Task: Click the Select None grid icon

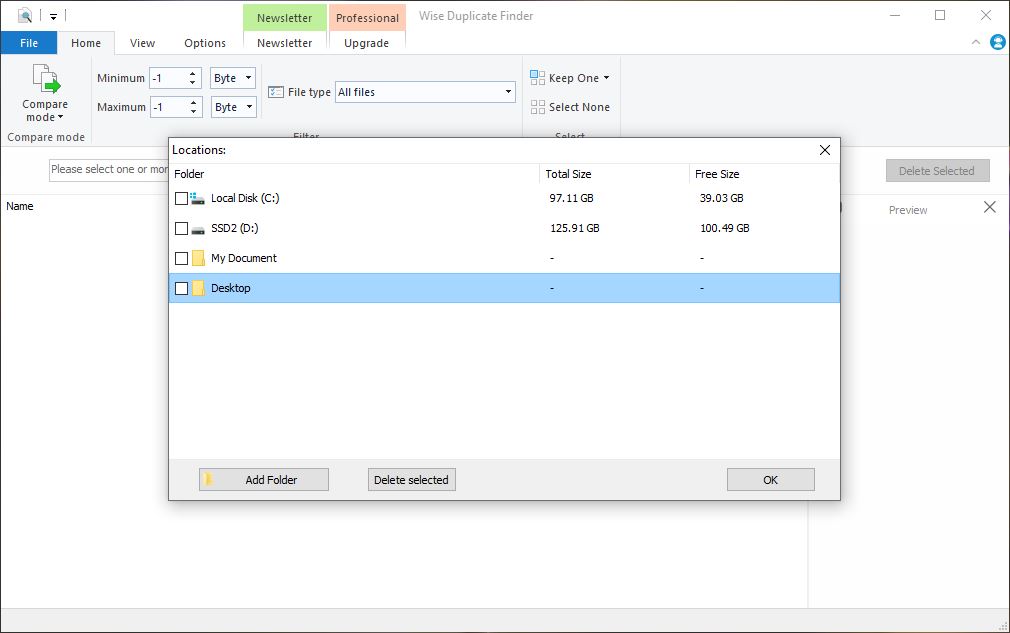Action: point(537,107)
